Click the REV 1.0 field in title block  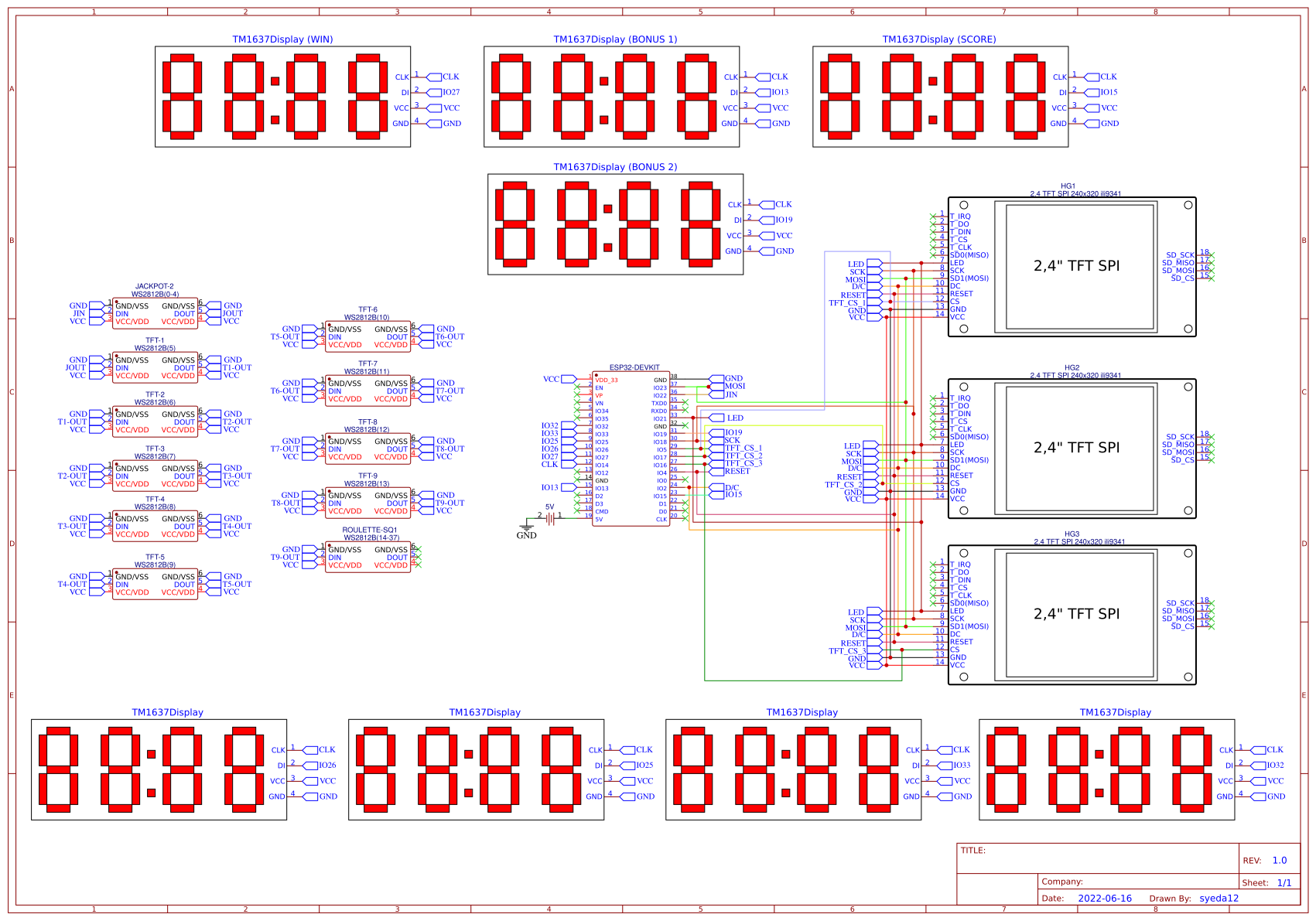pos(1280,860)
